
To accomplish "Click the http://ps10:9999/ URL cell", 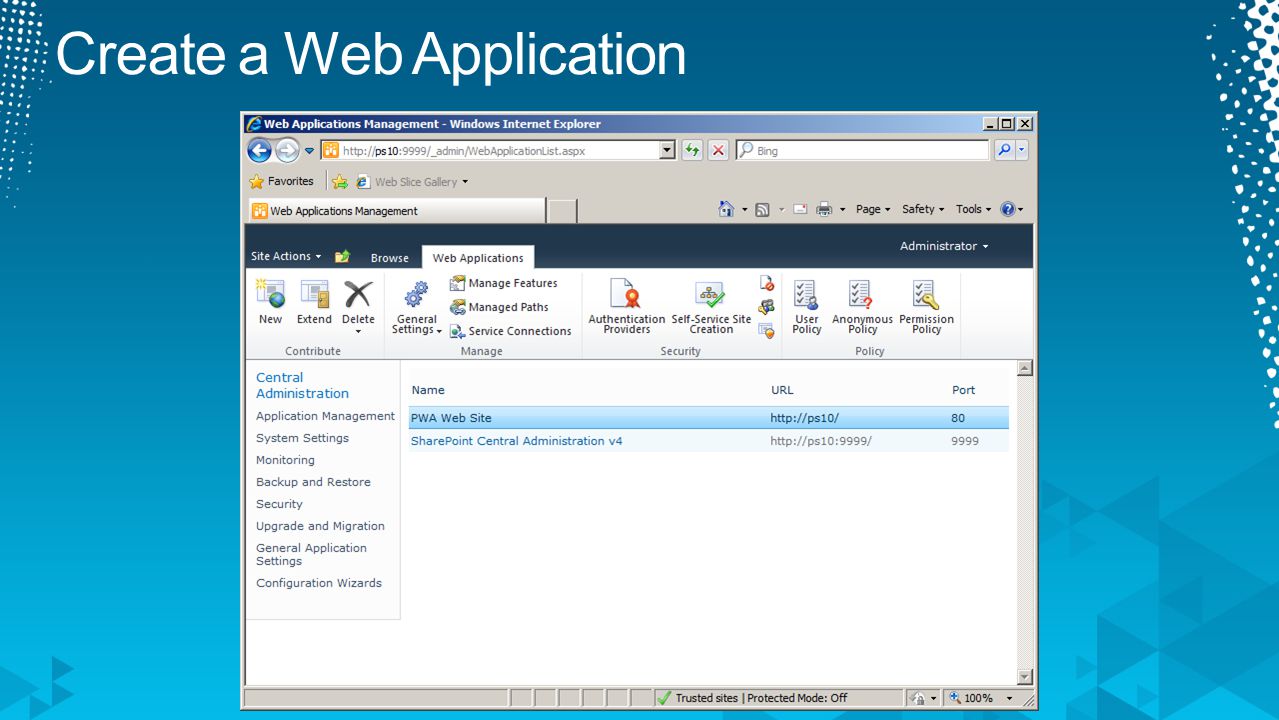I will tap(820, 441).
